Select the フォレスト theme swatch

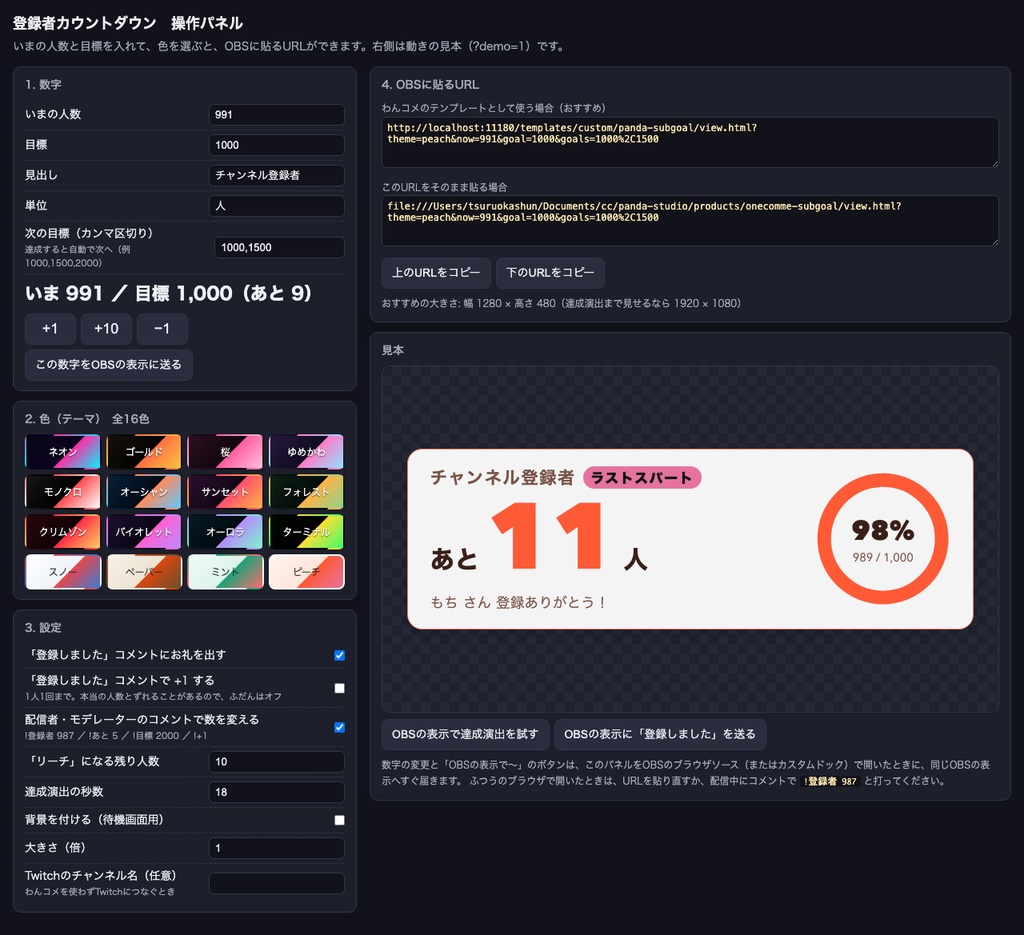tap(306, 492)
